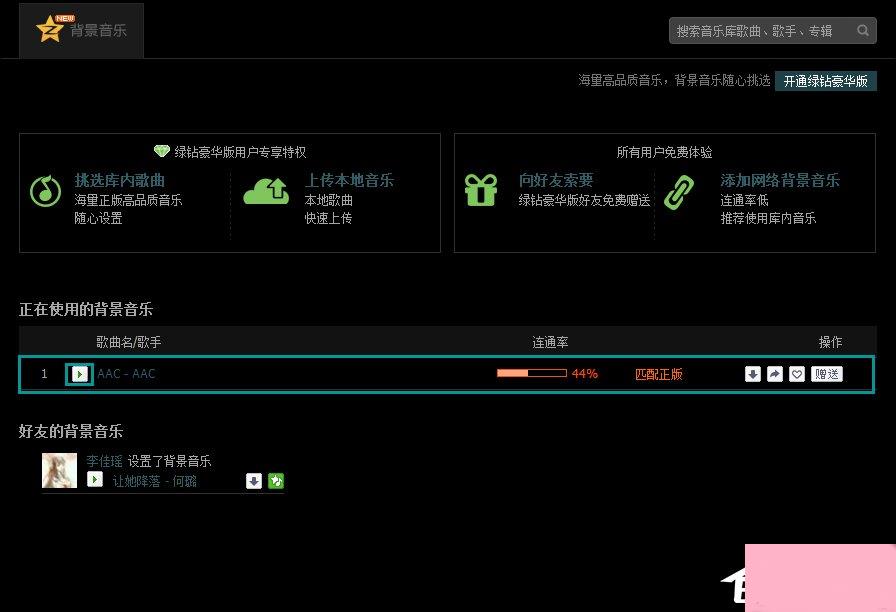
Task: Download the AAC song using arrow icon
Action: [x=753, y=374]
